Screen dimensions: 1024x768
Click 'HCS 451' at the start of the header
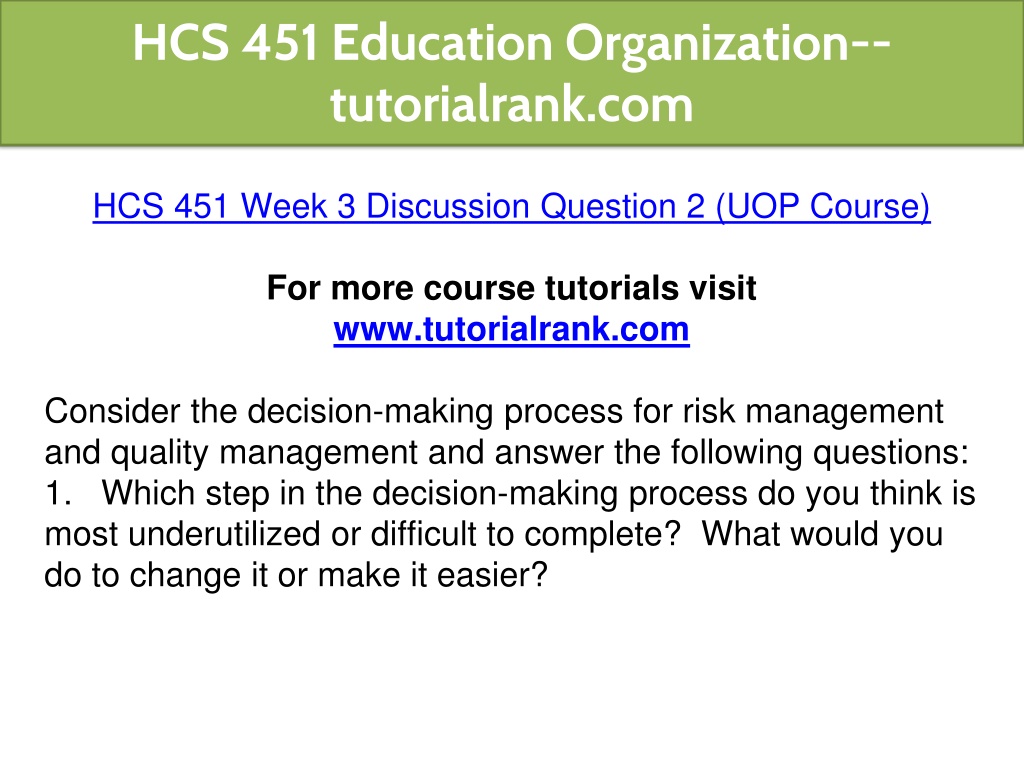click(x=226, y=43)
